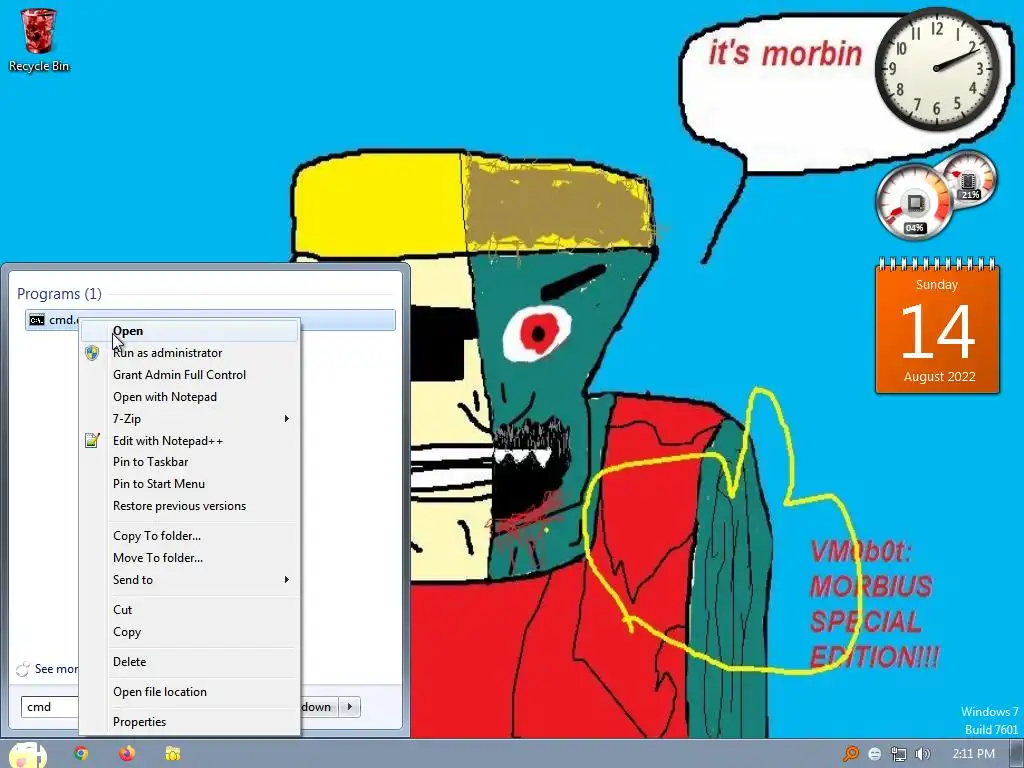Click the See more results search icon
Image resolution: width=1024 pixels, height=768 pixels.
[x=23, y=669]
